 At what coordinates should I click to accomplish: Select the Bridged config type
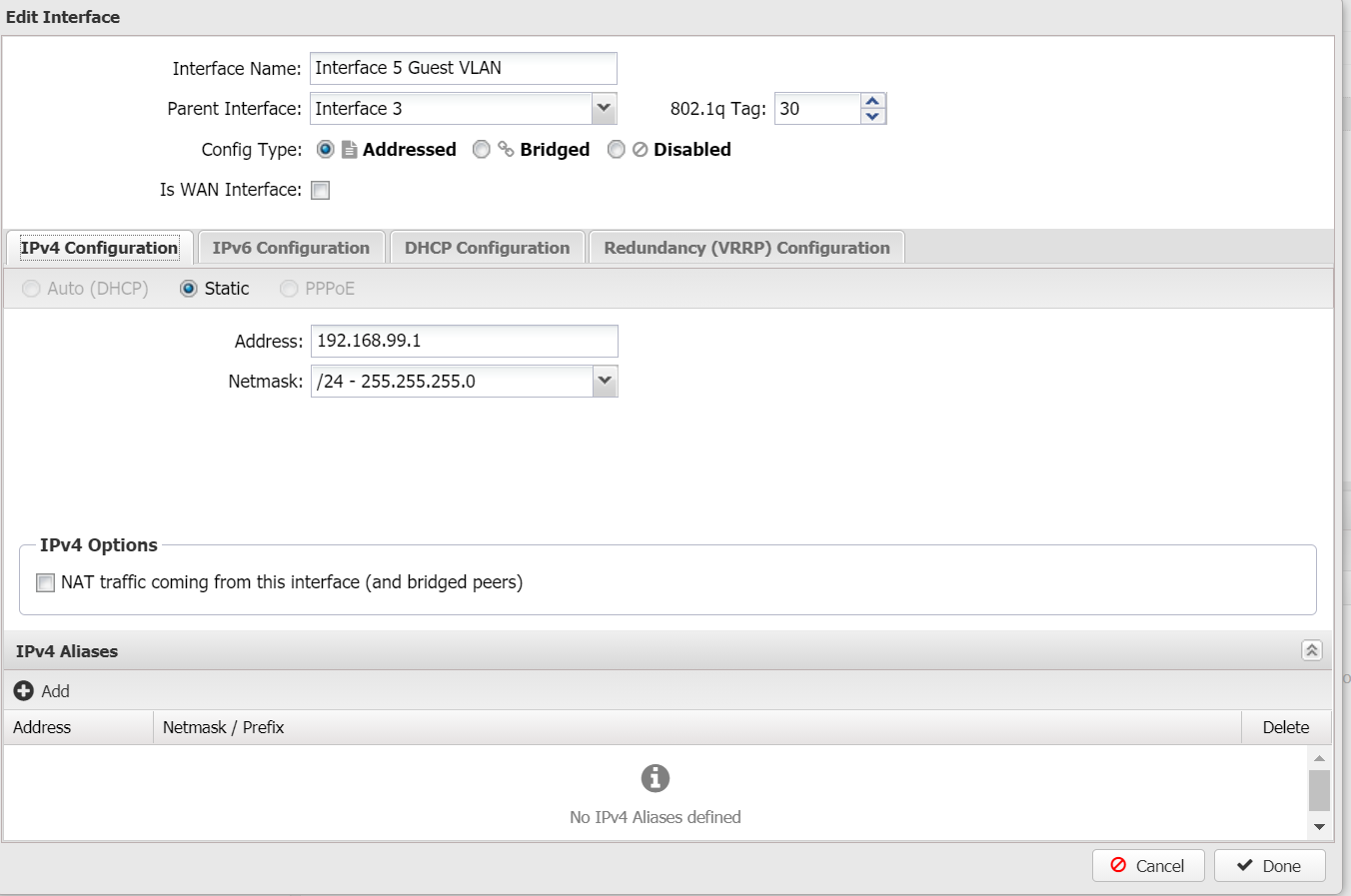pos(482,150)
